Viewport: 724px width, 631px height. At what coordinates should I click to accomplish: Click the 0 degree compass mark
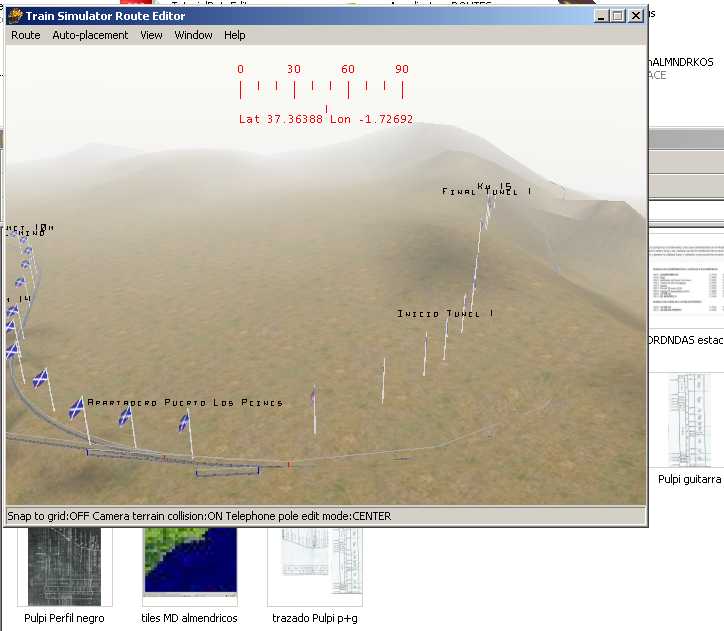tap(240, 70)
